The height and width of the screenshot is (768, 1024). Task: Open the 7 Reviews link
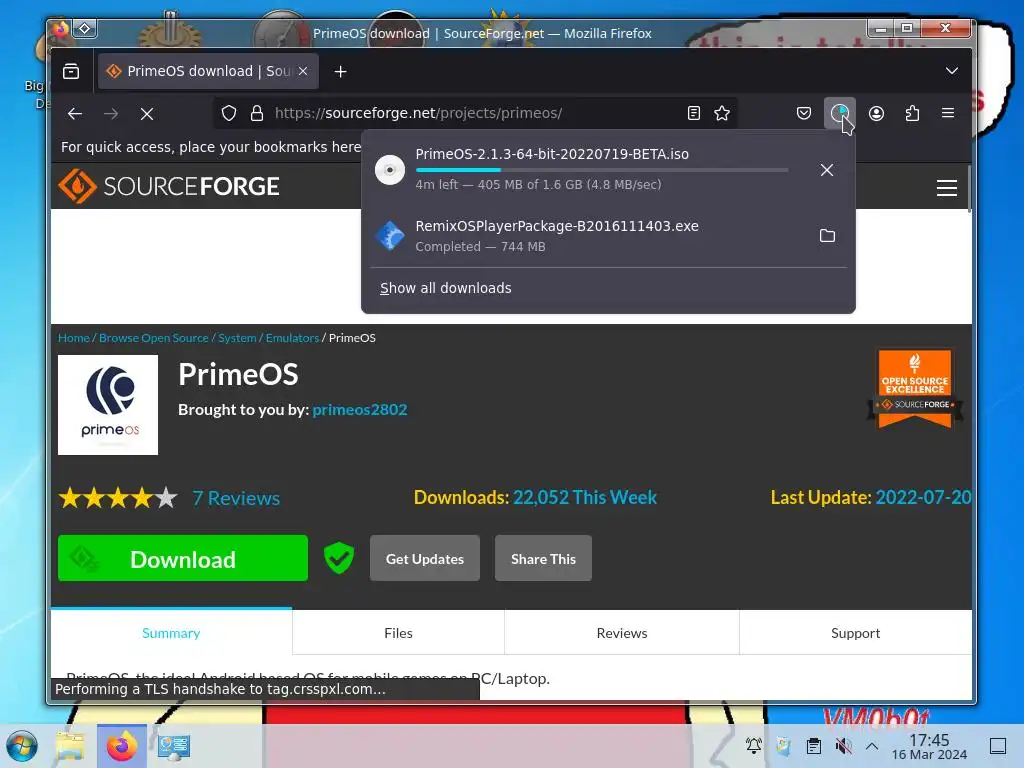coord(236,498)
